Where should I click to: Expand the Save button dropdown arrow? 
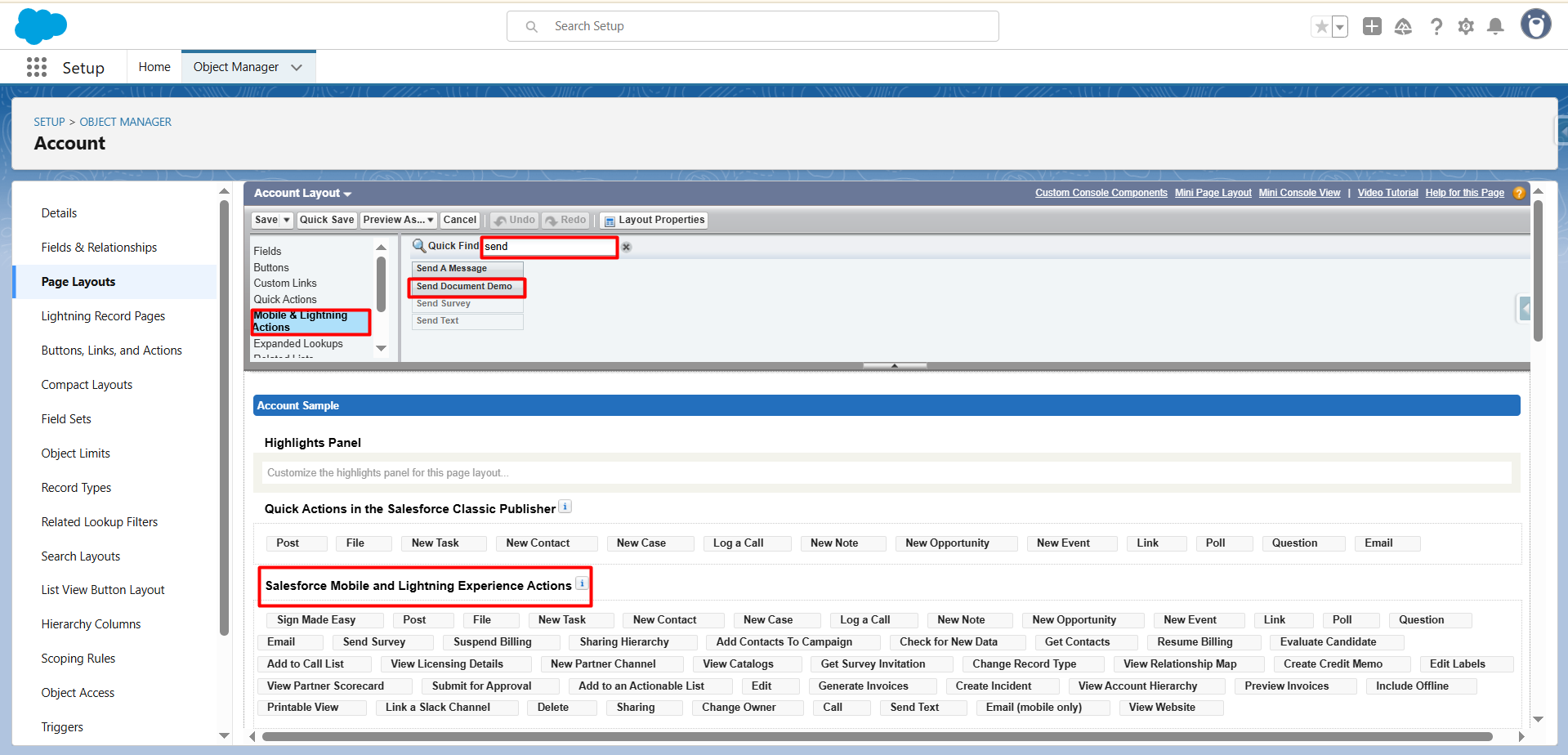287,220
